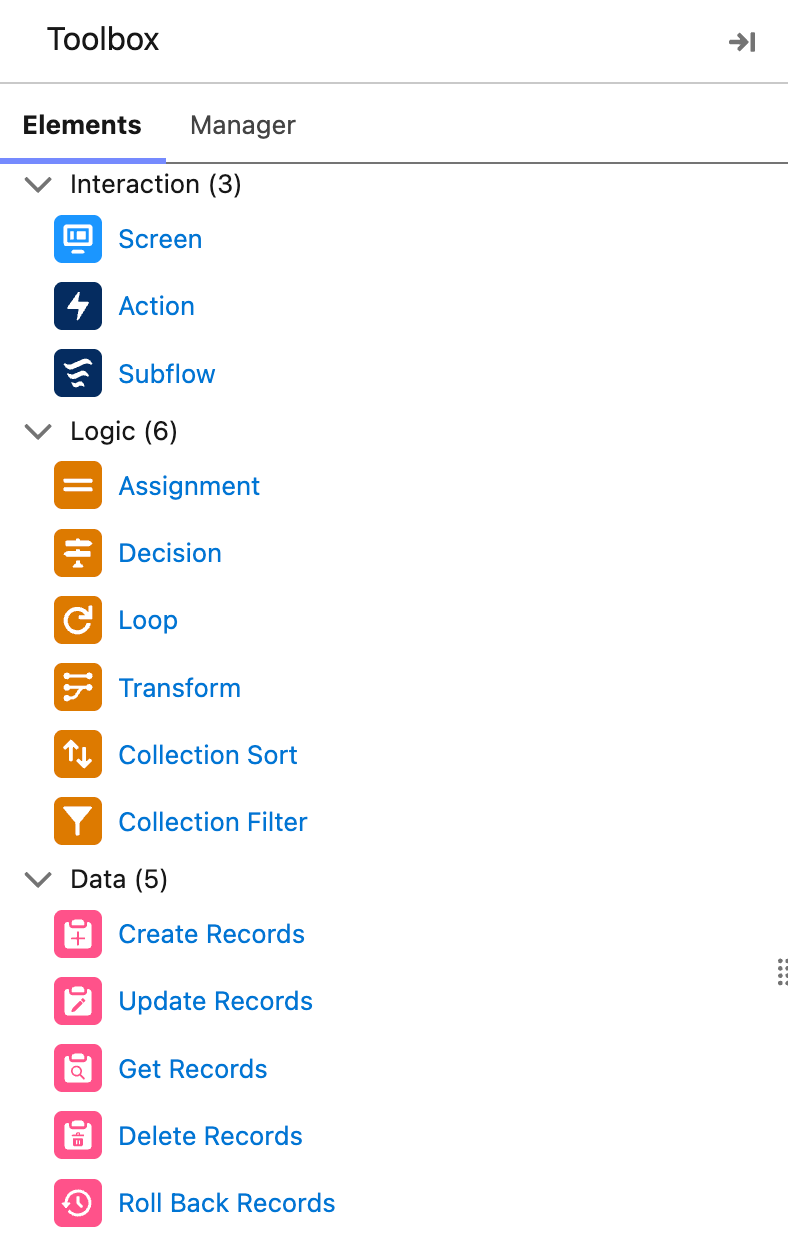Click the Collection Filter funnel icon
Viewport: 788px width, 1244px height.
coord(78,822)
